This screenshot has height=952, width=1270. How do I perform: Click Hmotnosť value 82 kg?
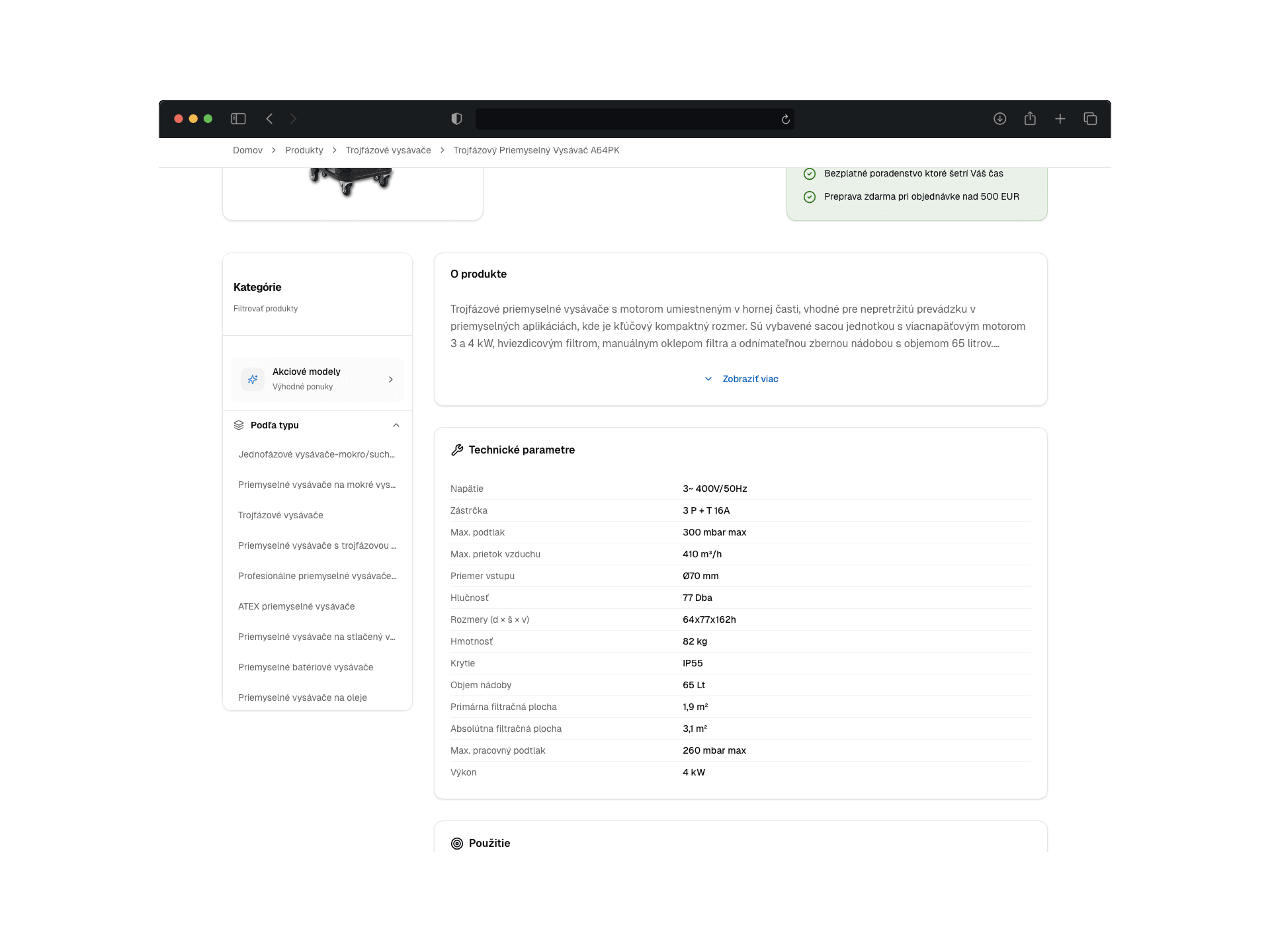[695, 641]
